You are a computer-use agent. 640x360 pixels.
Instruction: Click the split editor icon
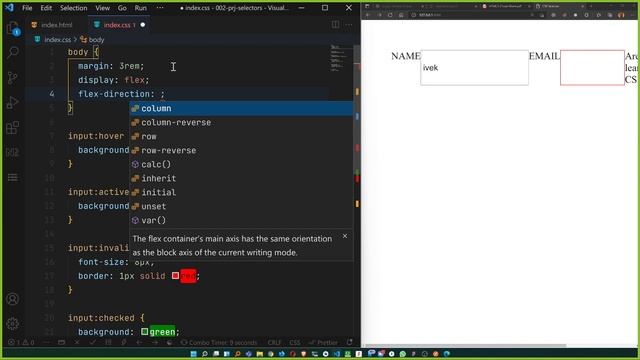335,24
